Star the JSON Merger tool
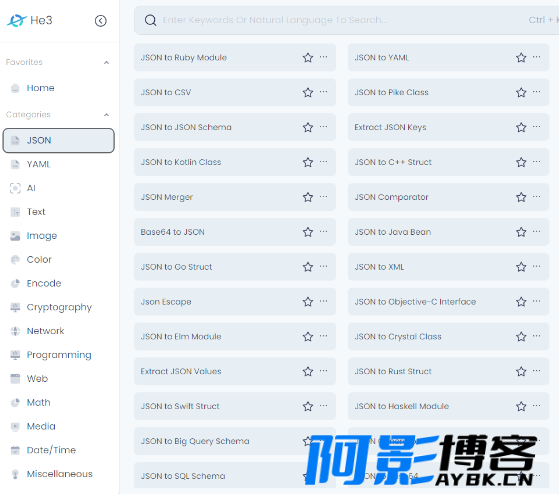Viewport: 559px width, 496px height. (308, 197)
